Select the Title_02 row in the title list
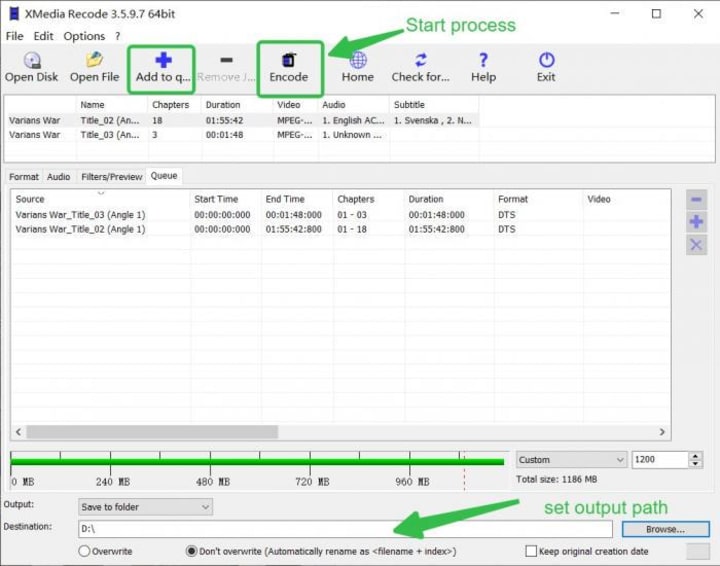This screenshot has height=566, width=720. click(x=242, y=120)
